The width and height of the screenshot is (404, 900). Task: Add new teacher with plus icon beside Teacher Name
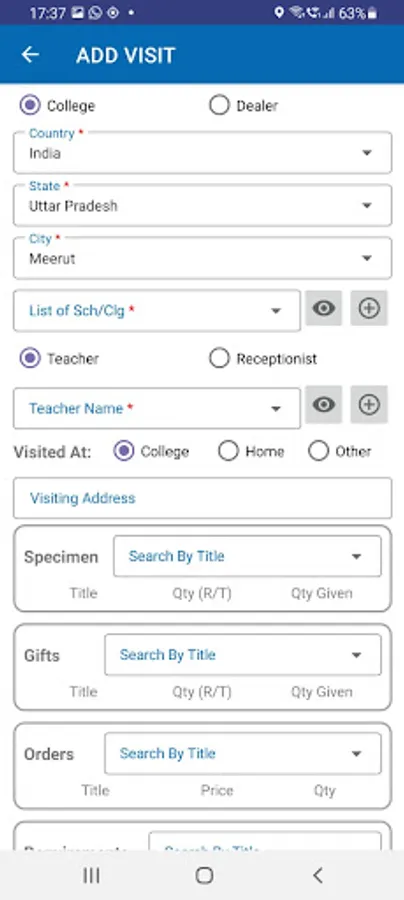tap(369, 405)
